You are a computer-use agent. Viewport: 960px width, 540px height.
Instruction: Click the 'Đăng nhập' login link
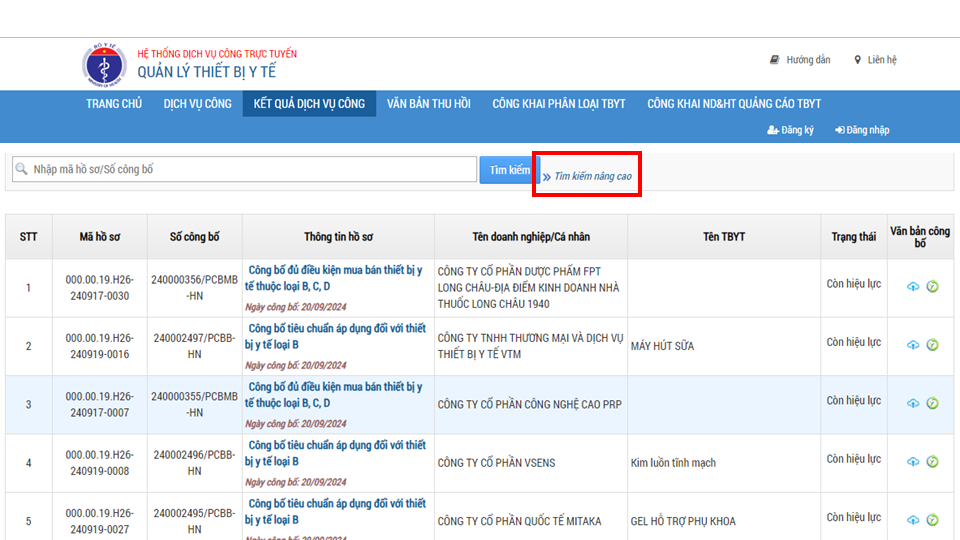point(862,130)
